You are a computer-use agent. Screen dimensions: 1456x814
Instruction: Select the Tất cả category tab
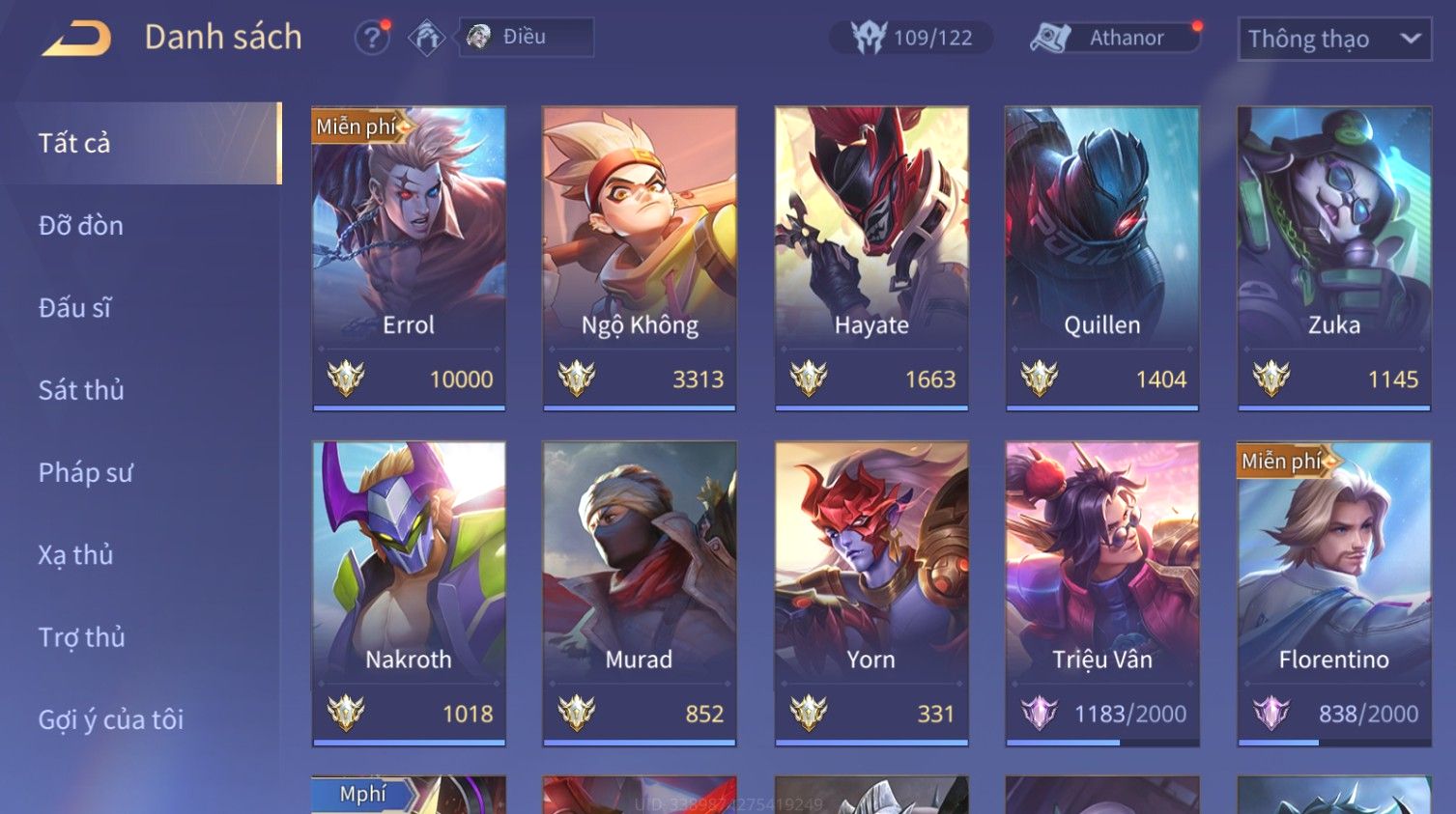tap(141, 143)
